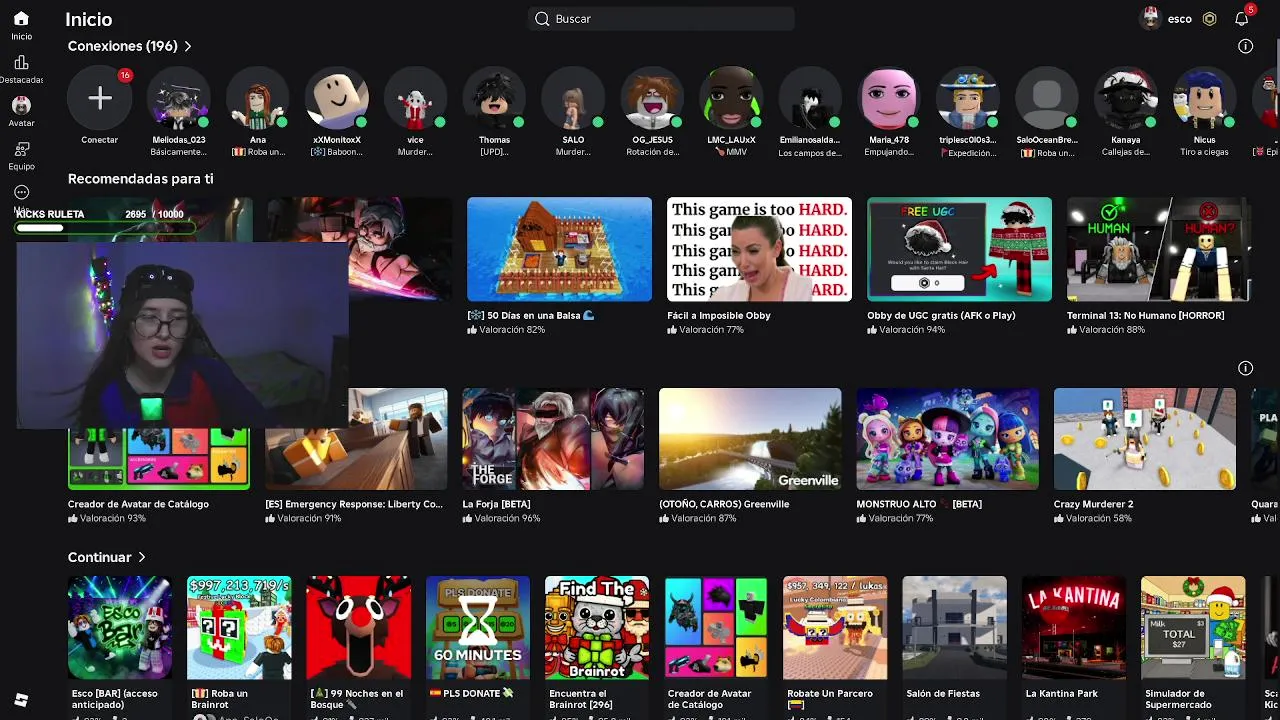1280x720 pixels.
Task: Expand the Continuar section chevron
Action: click(x=141, y=557)
